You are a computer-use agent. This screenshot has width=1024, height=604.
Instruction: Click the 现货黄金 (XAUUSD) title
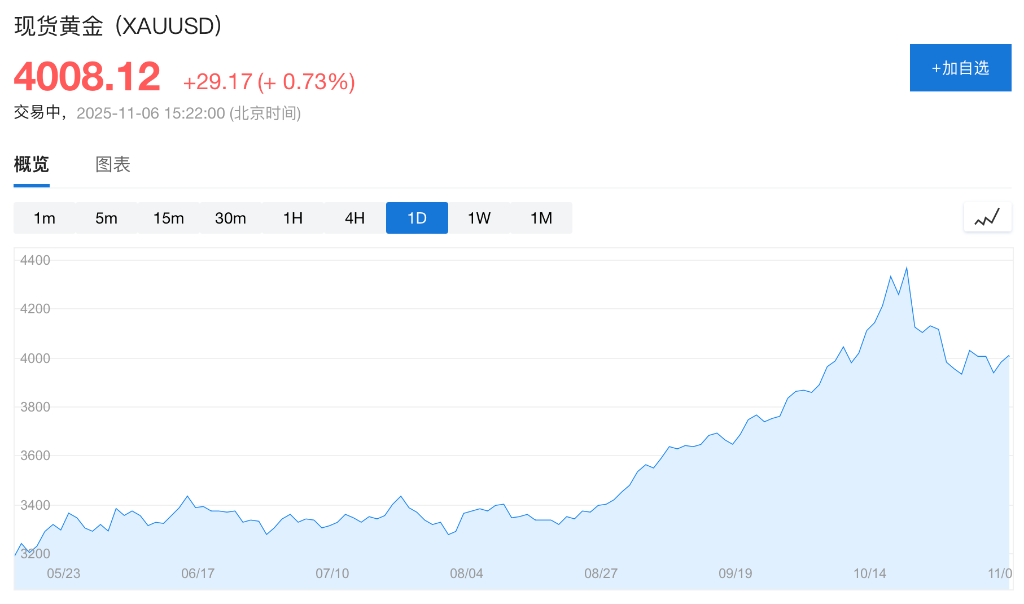tap(115, 28)
